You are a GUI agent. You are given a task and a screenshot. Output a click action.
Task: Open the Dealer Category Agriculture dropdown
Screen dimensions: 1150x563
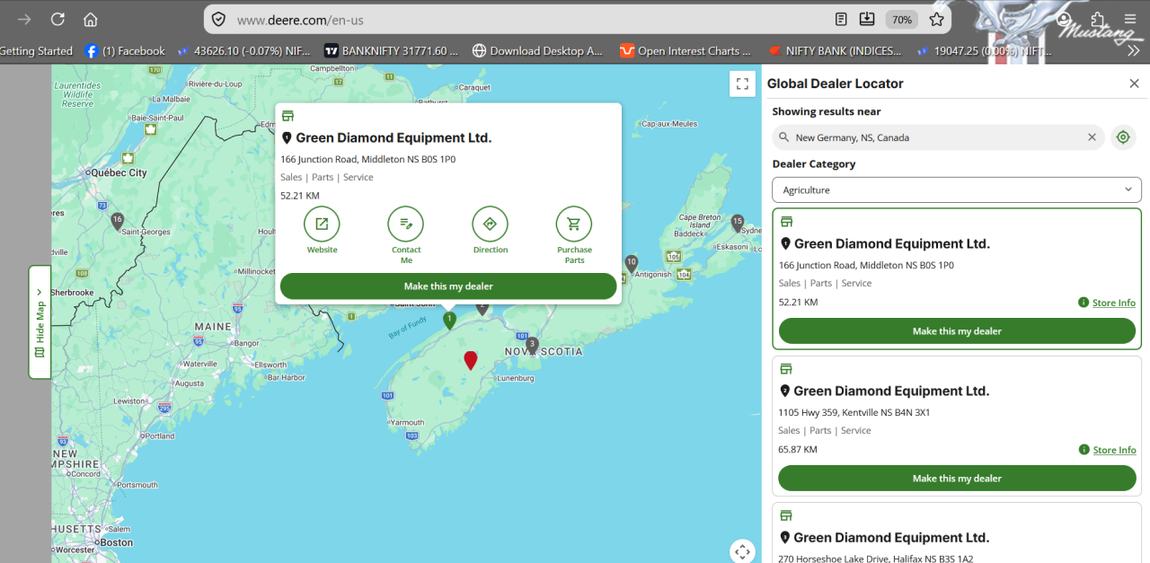pyautogui.click(x=956, y=190)
